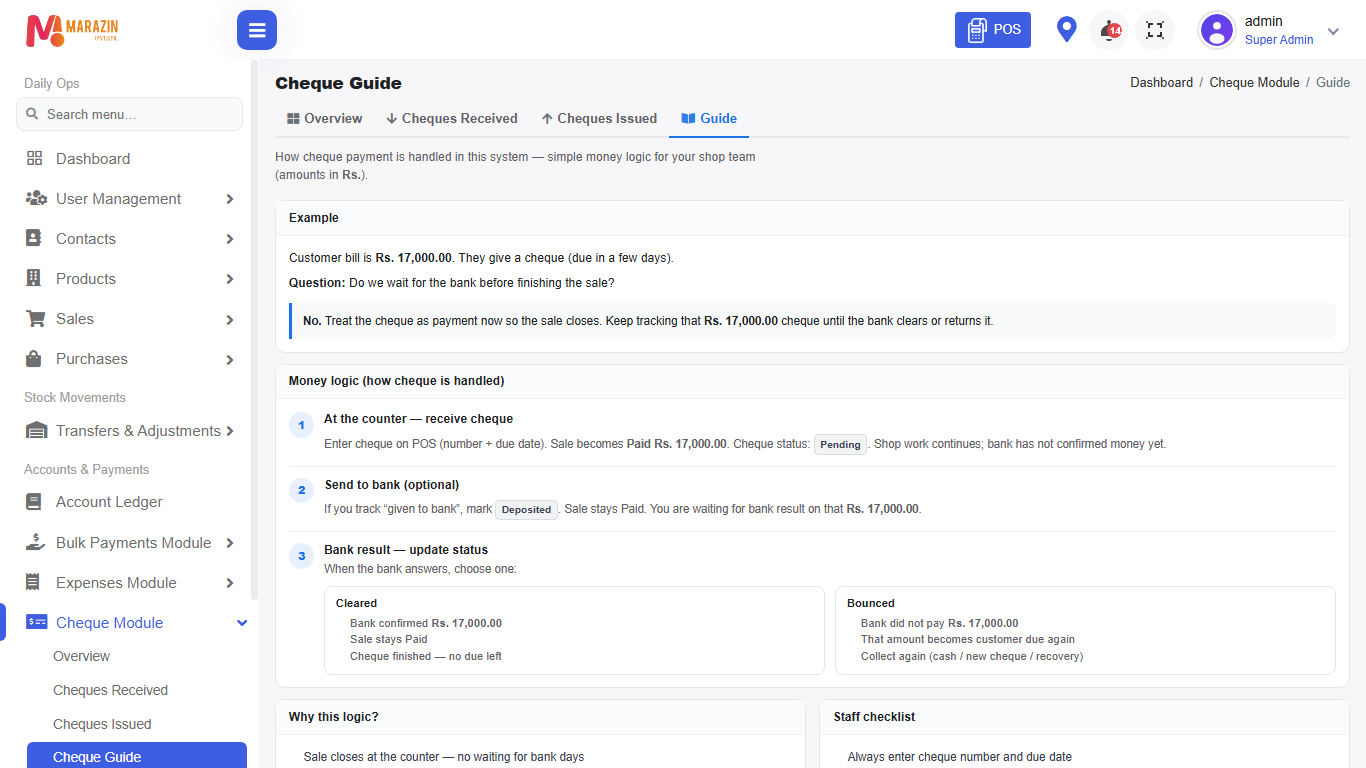The width and height of the screenshot is (1366, 768).
Task: Go to Dashboard breadcrumb link
Action: pos(1161,83)
